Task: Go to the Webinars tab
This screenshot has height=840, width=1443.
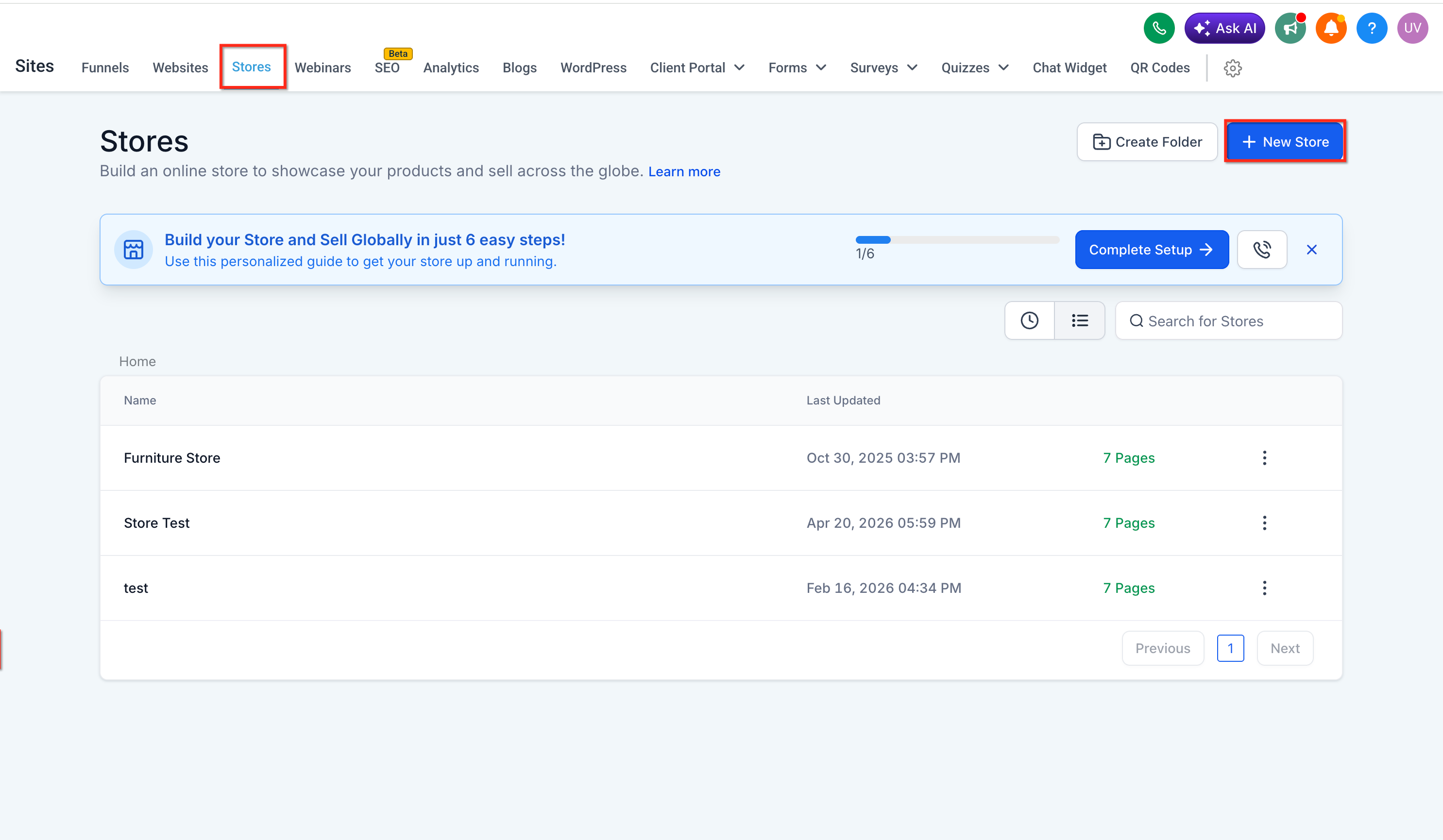Action: pyautogui.click(x=323, y=67)
